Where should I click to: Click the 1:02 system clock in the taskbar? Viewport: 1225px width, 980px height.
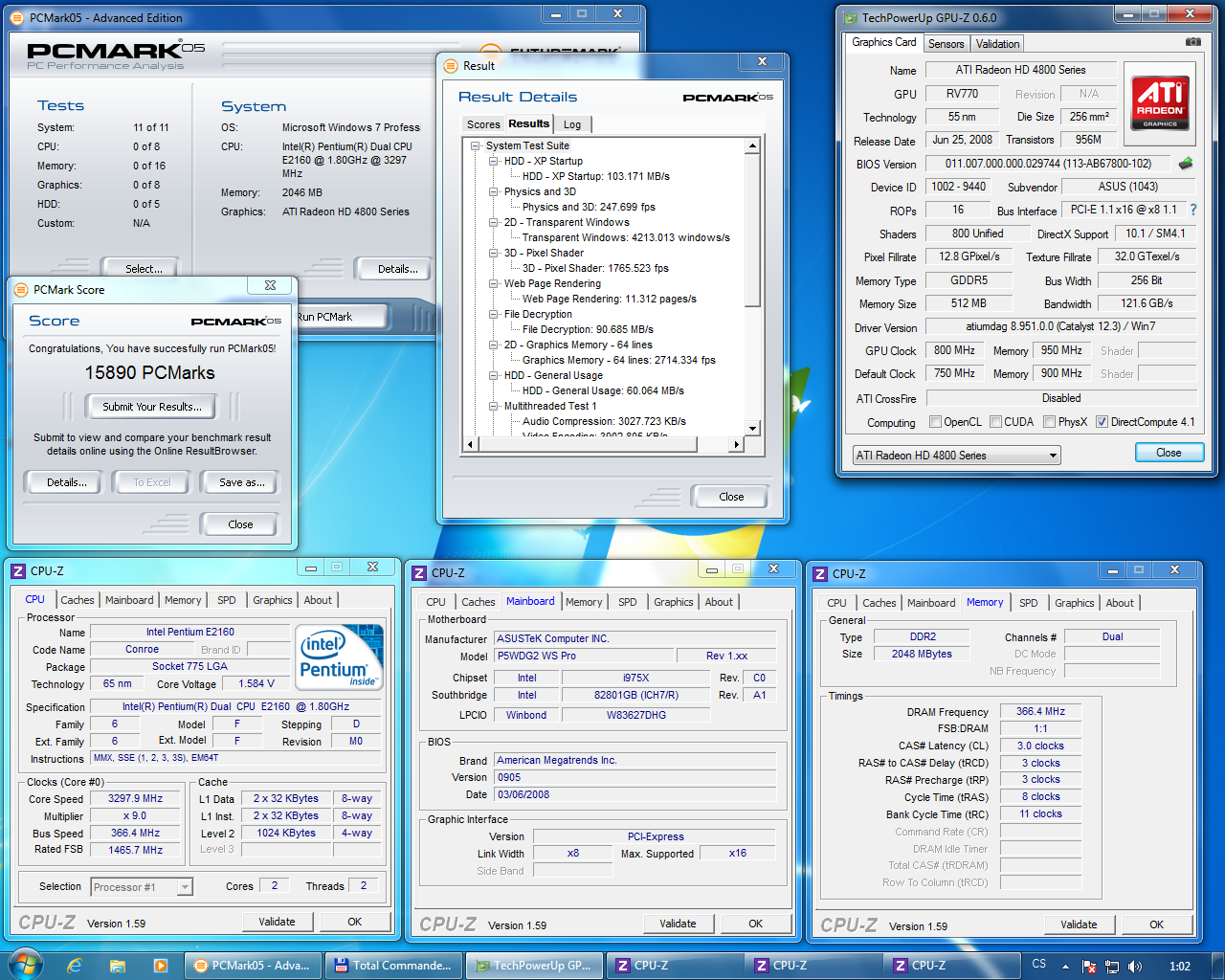pos(1180,967)
